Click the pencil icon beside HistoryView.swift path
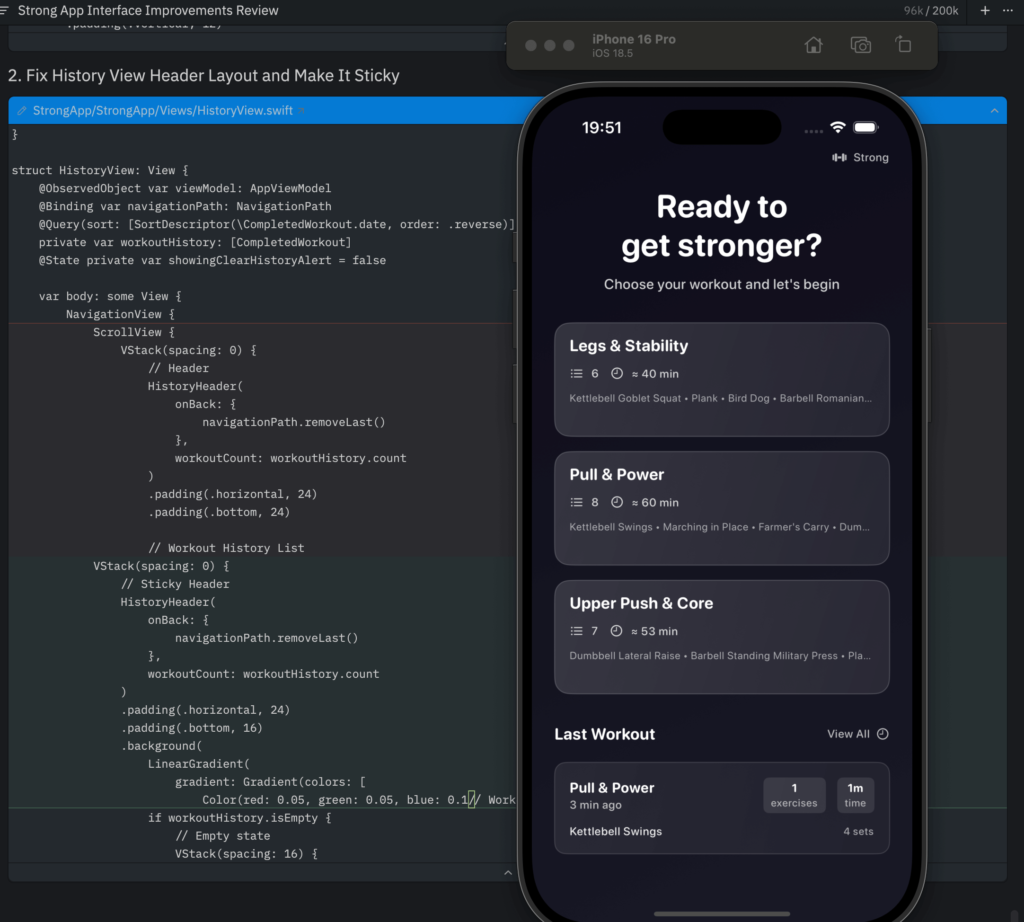The height and width of the screenshot is (922, 1024). pyautogui.click(x=22, y=111)
